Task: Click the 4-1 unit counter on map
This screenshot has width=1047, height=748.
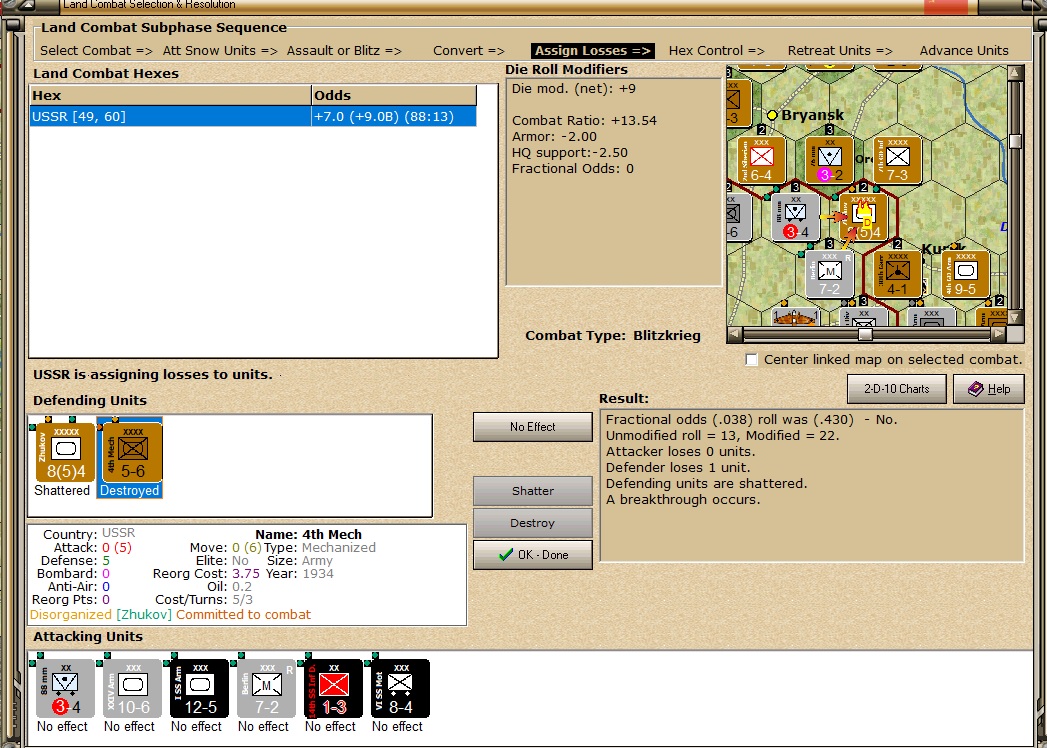Action: click(x=897, y=274)
